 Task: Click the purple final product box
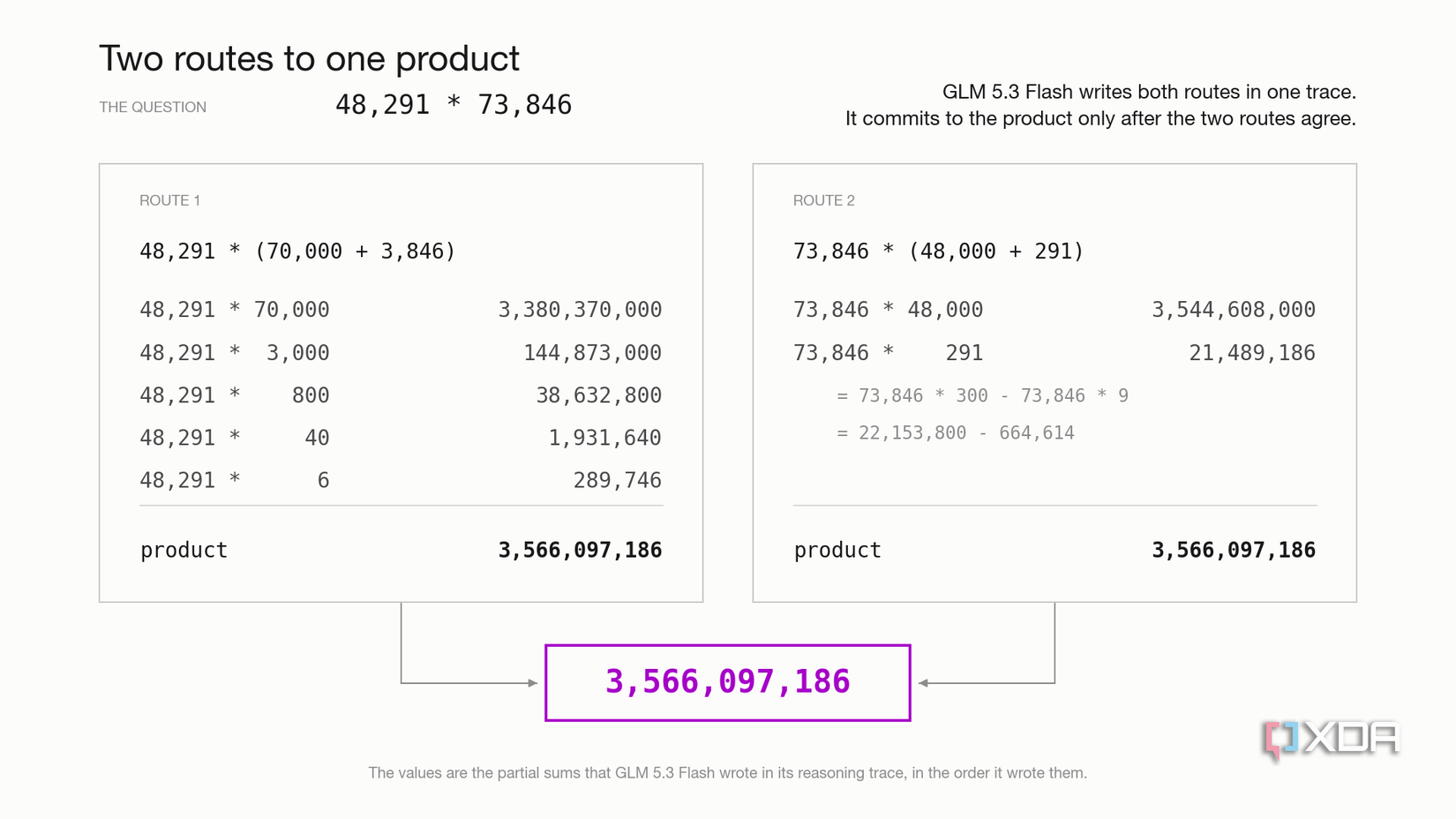pyautogui.click(x=728, y=682)
